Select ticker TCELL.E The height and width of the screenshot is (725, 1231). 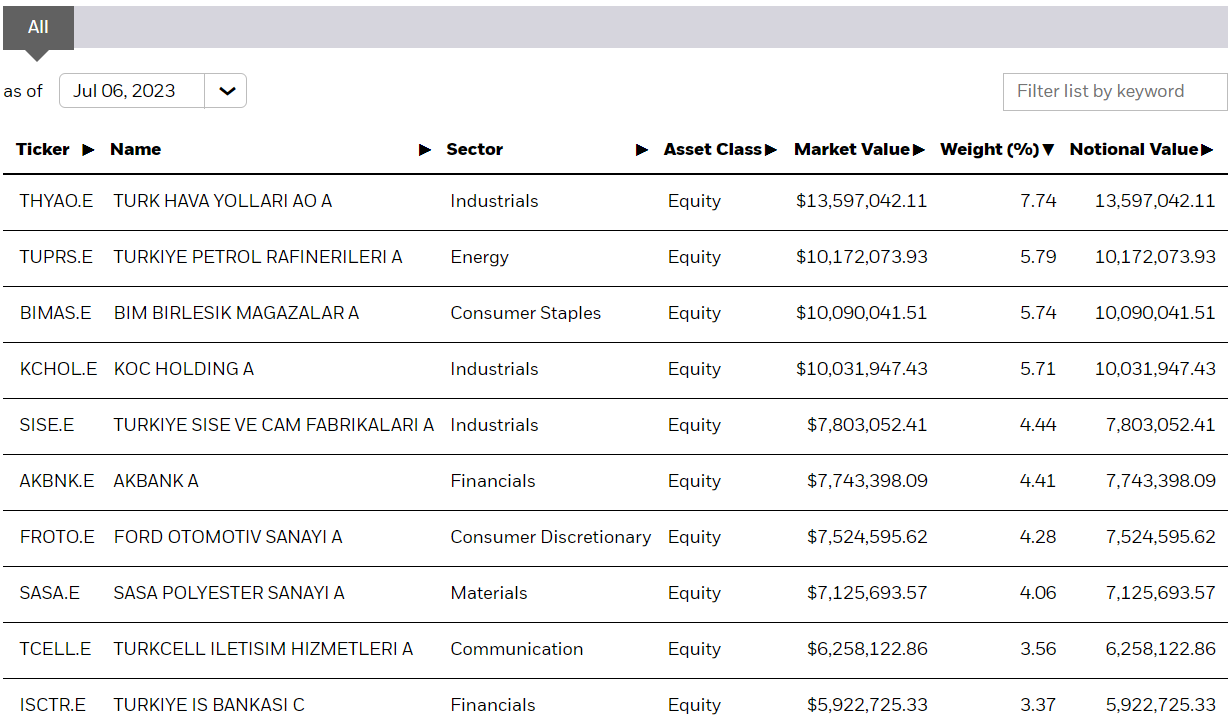click(x=55, y=649)
